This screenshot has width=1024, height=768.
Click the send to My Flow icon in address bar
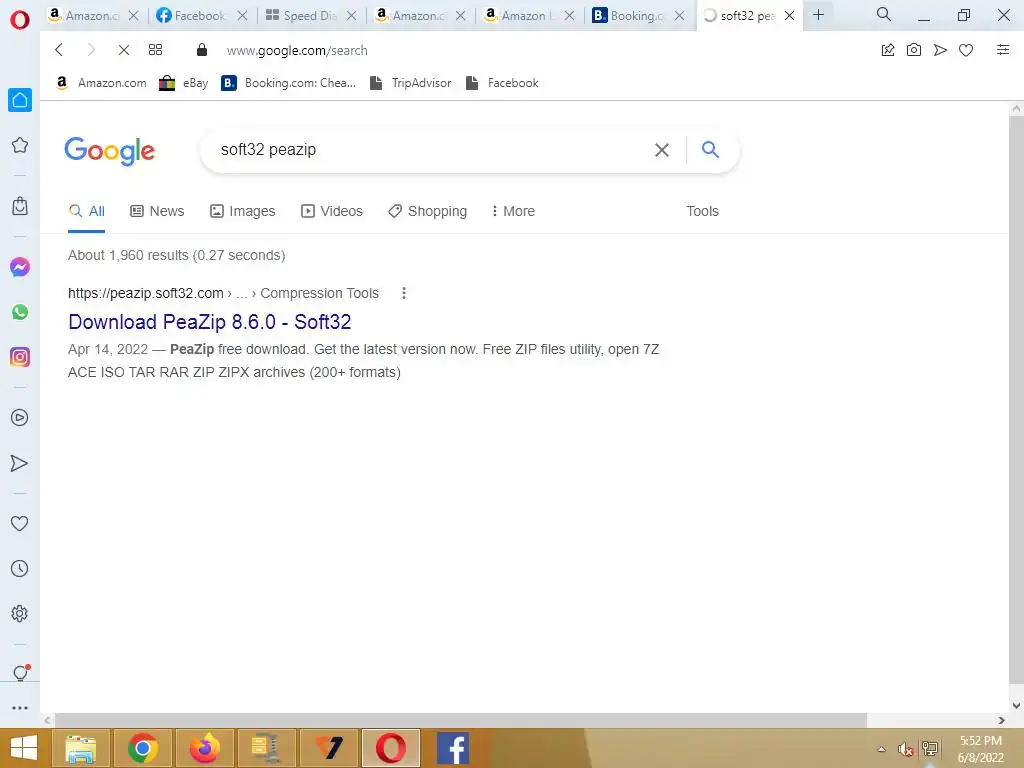pos(940,50)
